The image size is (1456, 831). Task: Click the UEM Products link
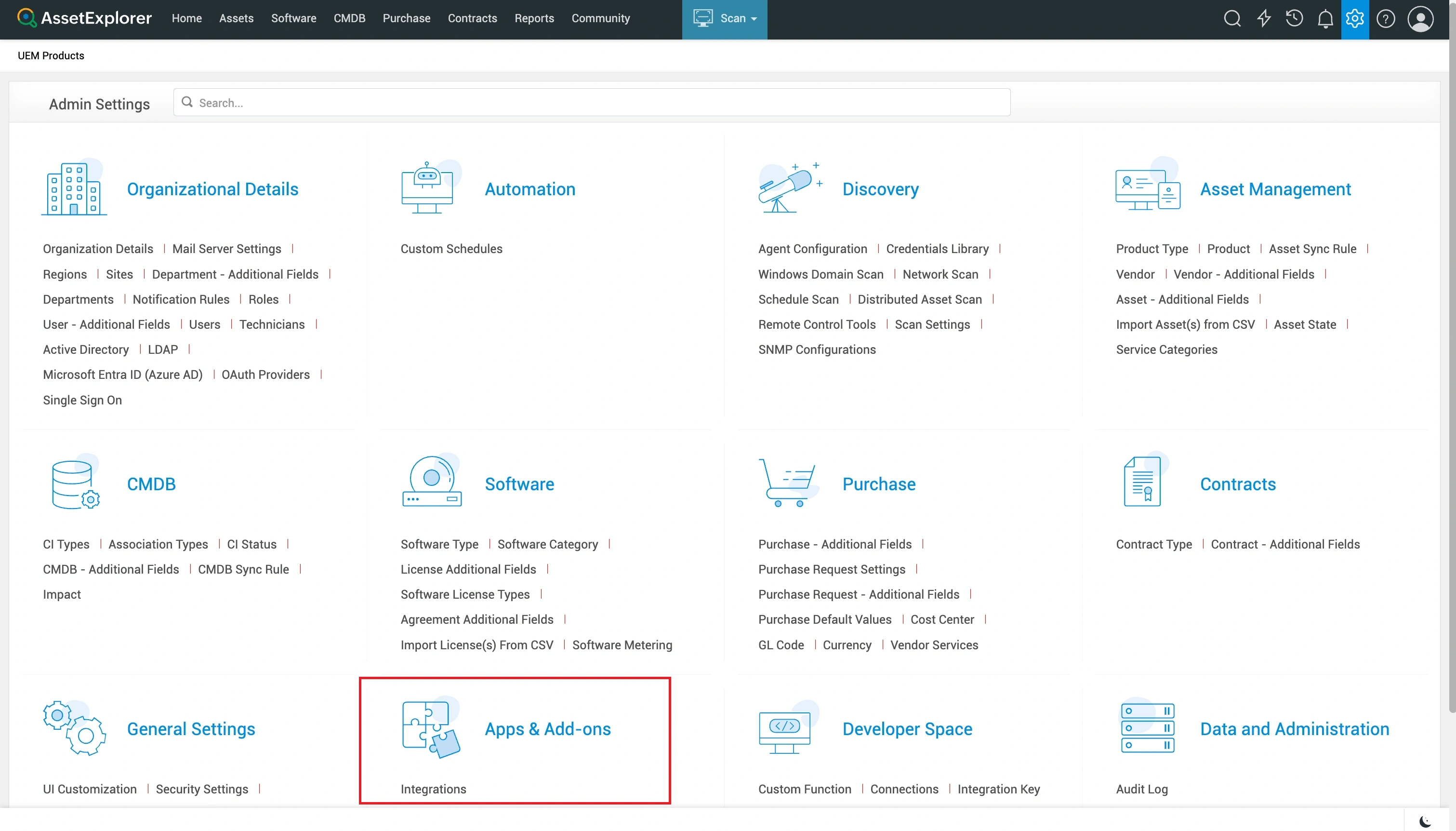(x=51, y=55)
